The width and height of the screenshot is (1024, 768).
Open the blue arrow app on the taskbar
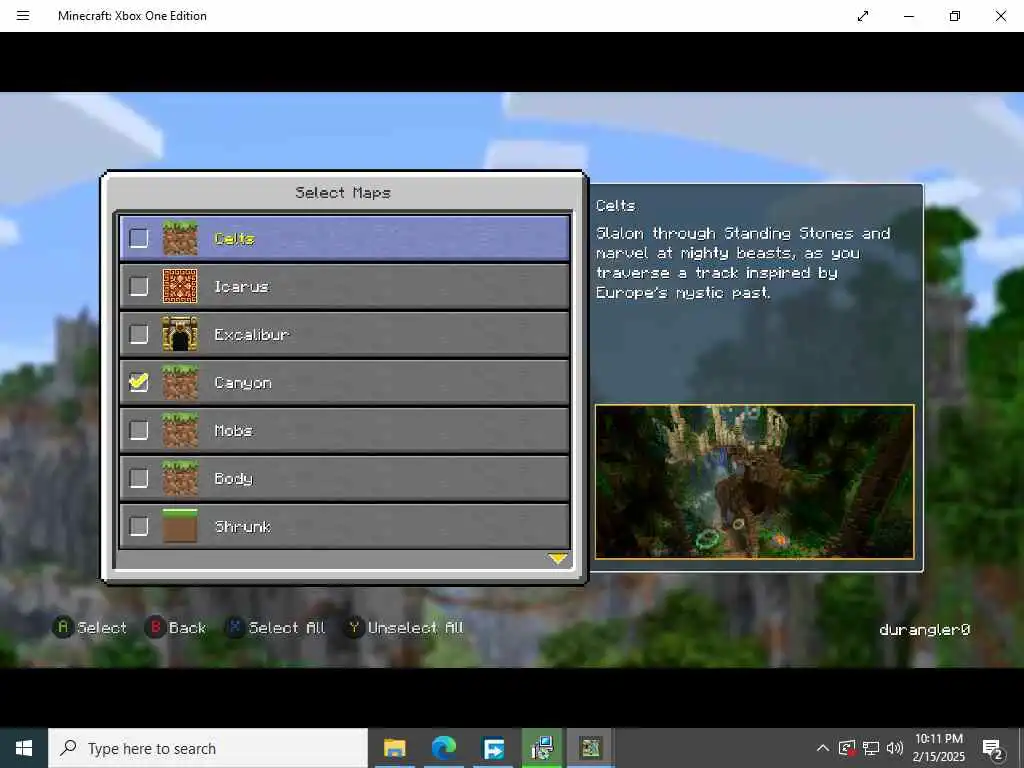(493, 748)
